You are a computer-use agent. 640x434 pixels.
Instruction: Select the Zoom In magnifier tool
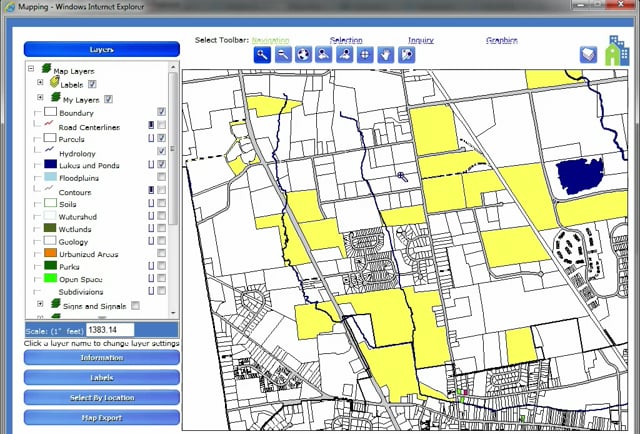point(262,55)
